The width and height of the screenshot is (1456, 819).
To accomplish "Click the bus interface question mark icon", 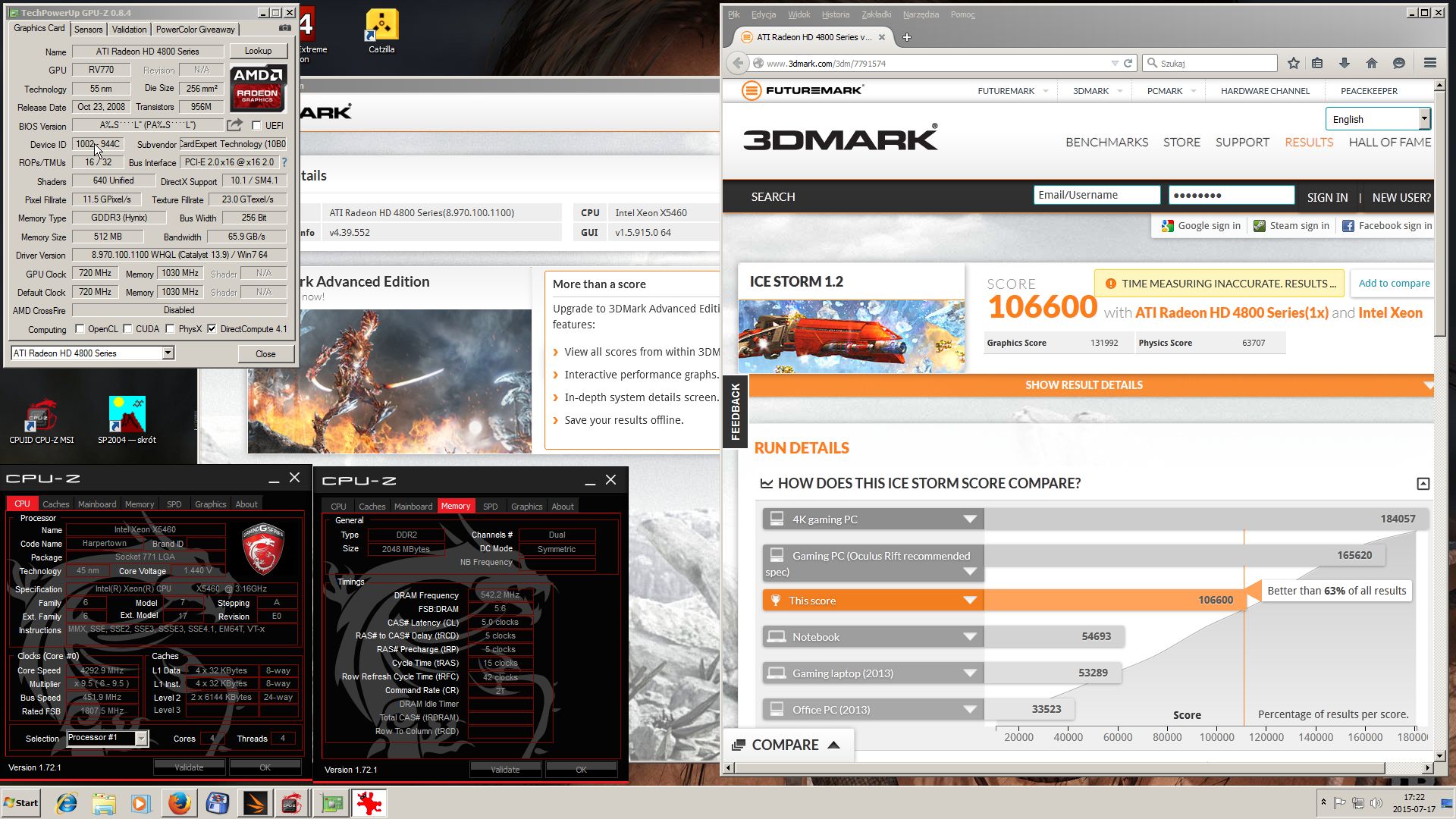I will (284, 162).
